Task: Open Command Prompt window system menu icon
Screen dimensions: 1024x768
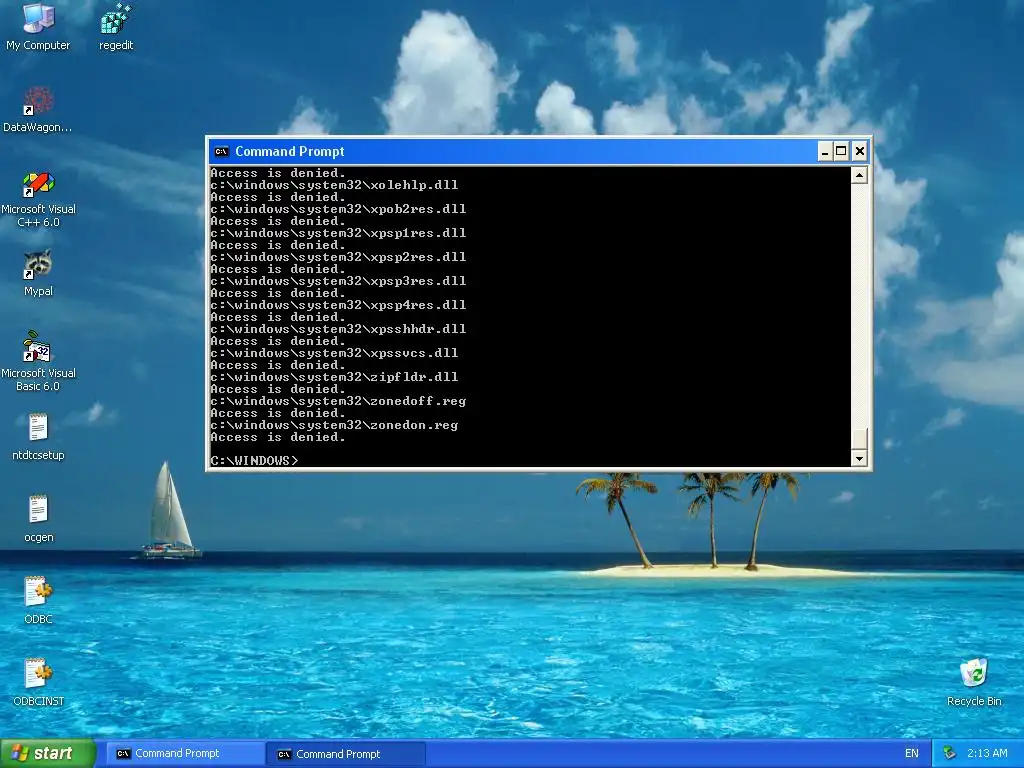Action: click(221, 152)
